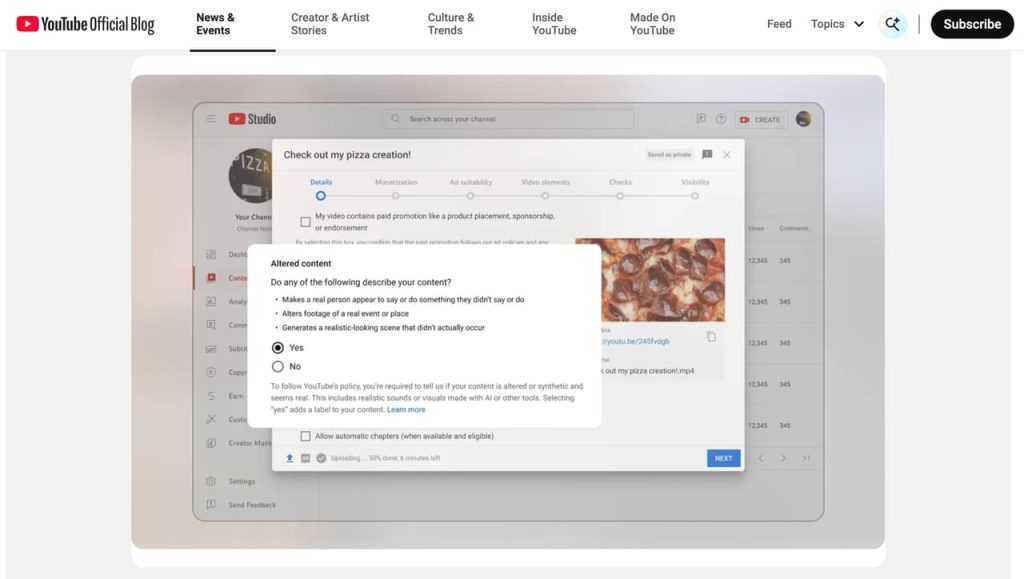Go to previous page arrow in table
This screenshot has height=579, width=1024.
click(x=761, y=458)
